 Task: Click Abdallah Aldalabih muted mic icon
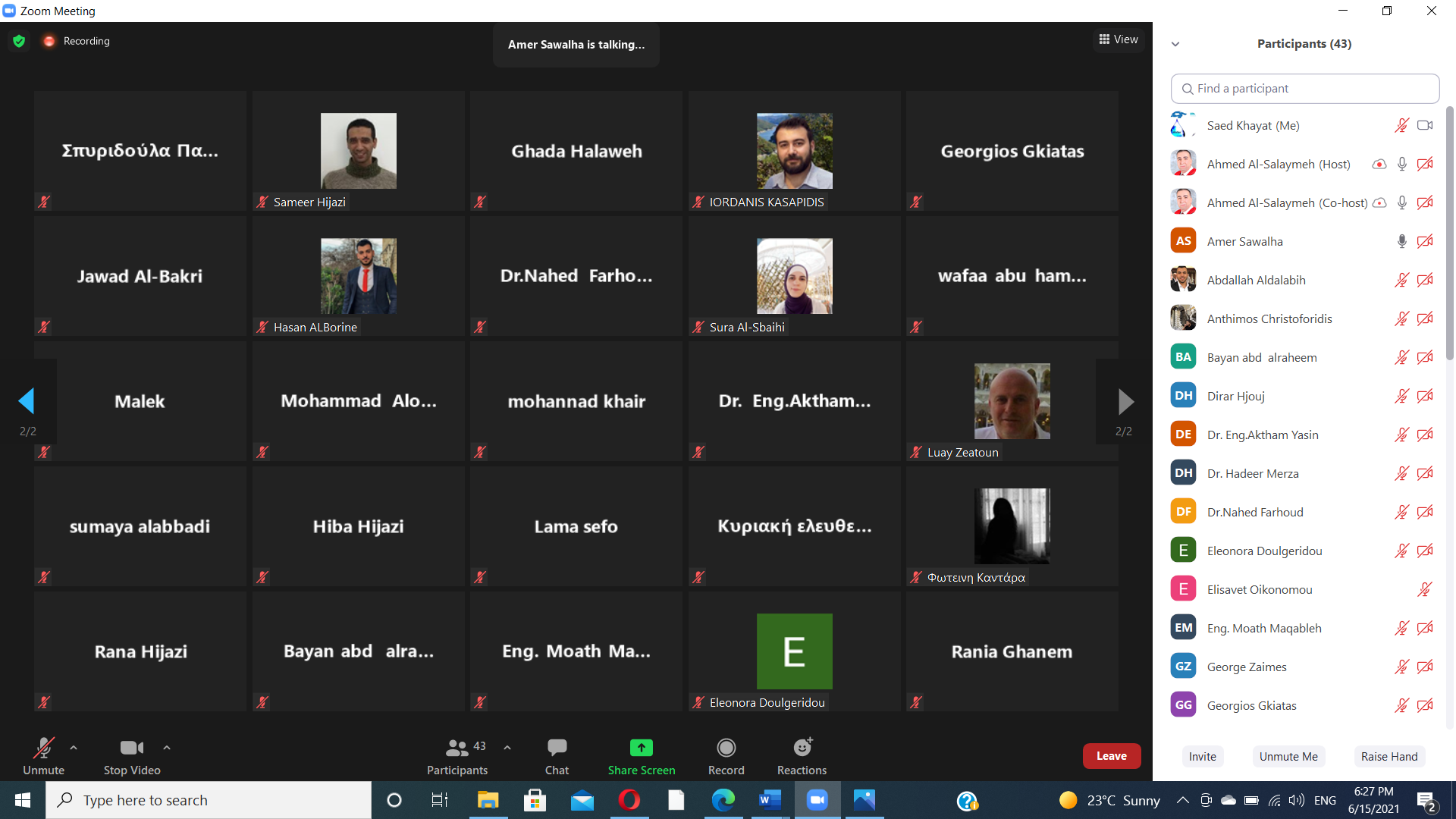pyautogui.click(x=1401, y=280)
